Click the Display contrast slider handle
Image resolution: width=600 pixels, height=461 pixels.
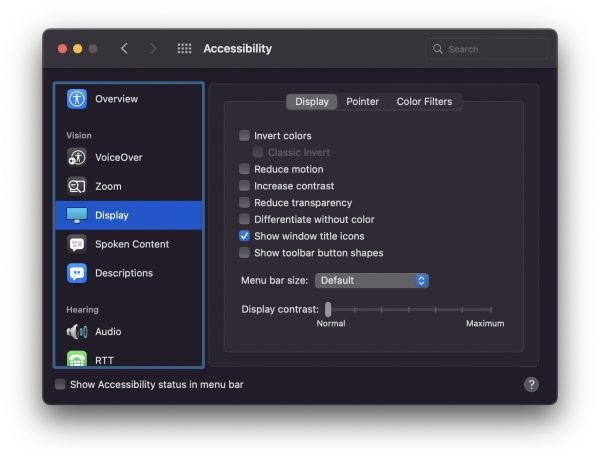(328, 310)
